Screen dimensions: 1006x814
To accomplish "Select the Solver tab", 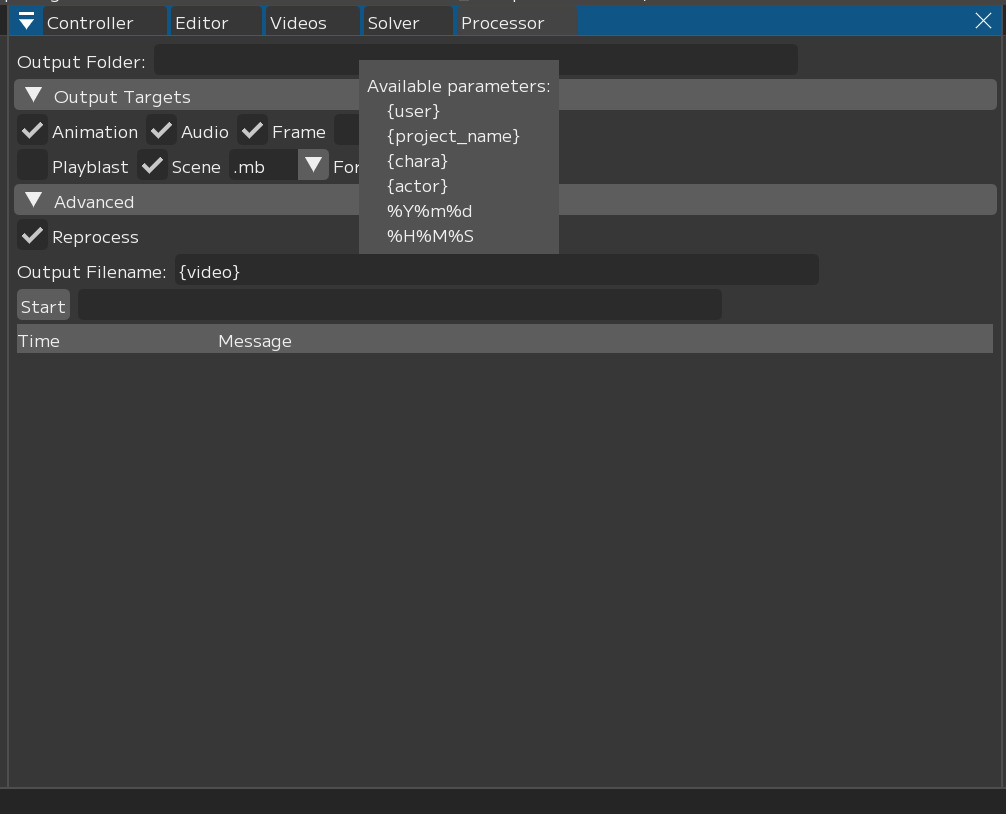I will click(393, 22).
